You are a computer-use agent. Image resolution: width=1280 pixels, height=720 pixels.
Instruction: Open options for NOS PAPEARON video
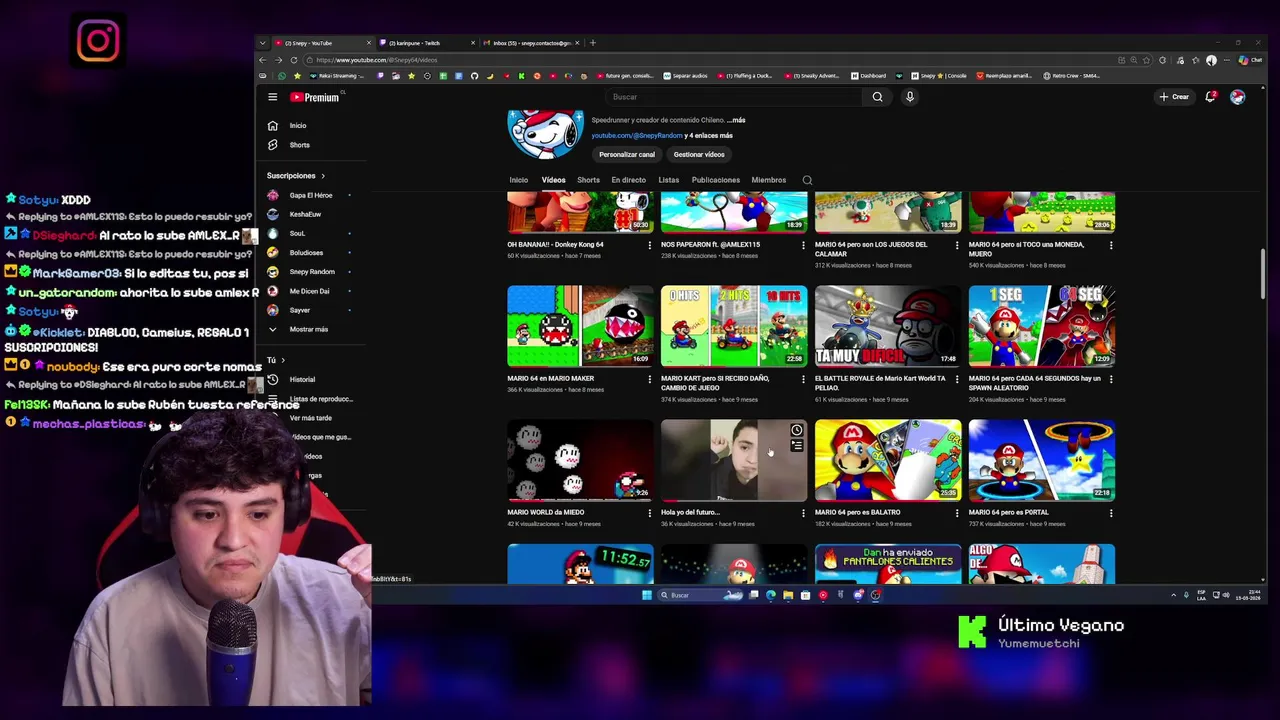point(803,245)
